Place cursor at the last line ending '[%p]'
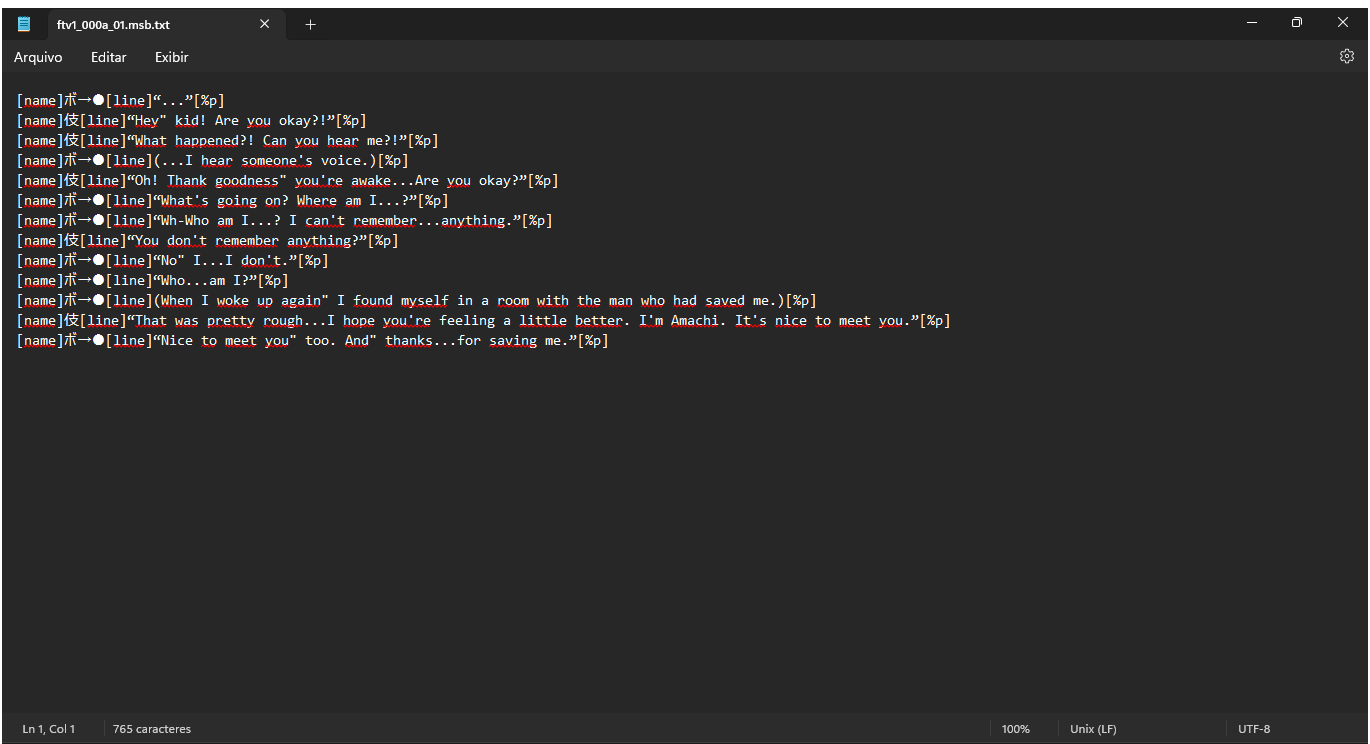 tap(593, 341)
